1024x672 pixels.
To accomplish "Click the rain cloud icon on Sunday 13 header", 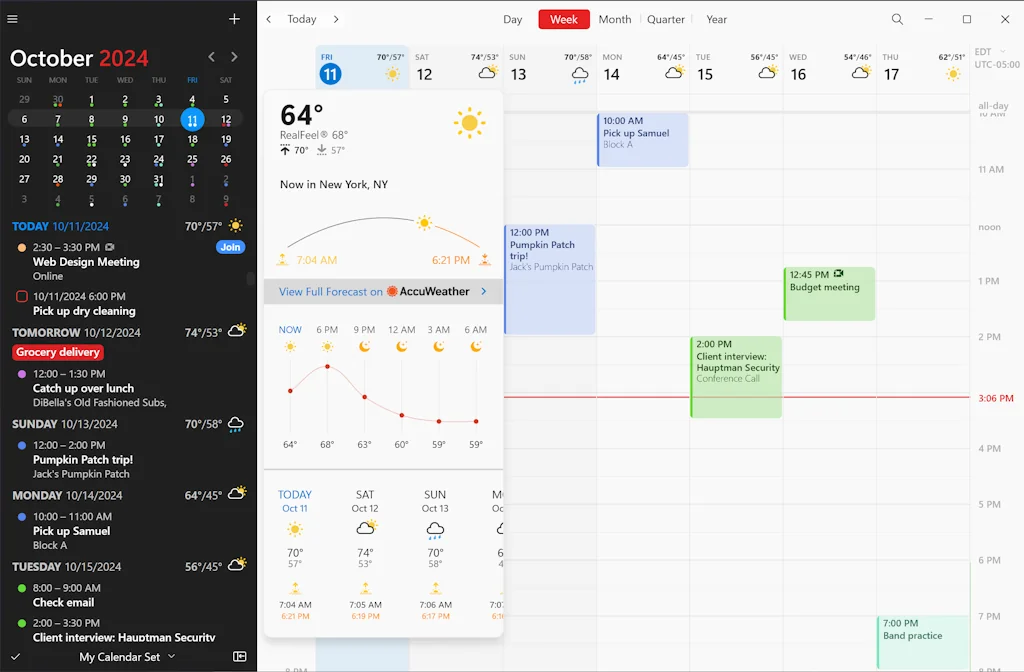I will (x=580, y=74).
